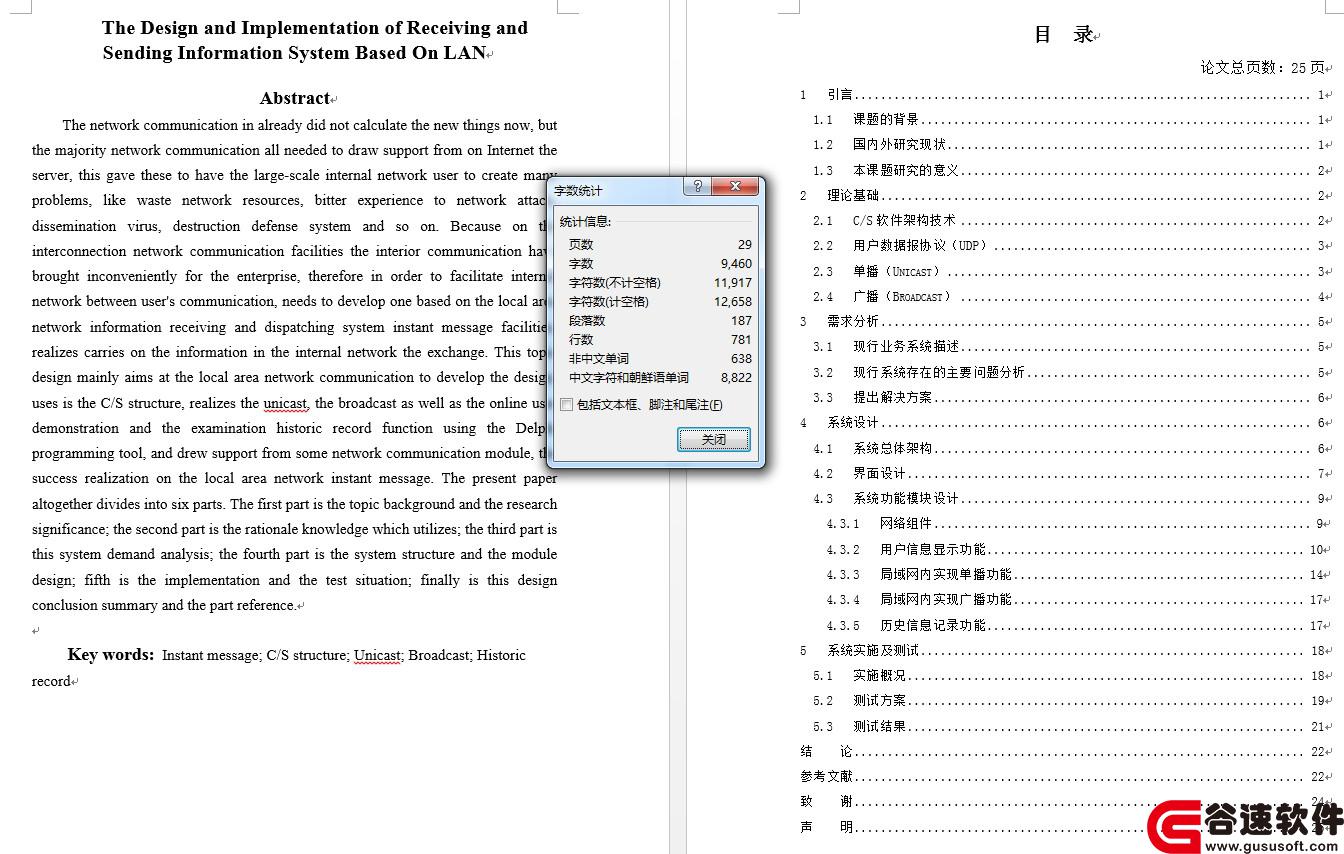Click the English title of the paper

click(314, 40)
